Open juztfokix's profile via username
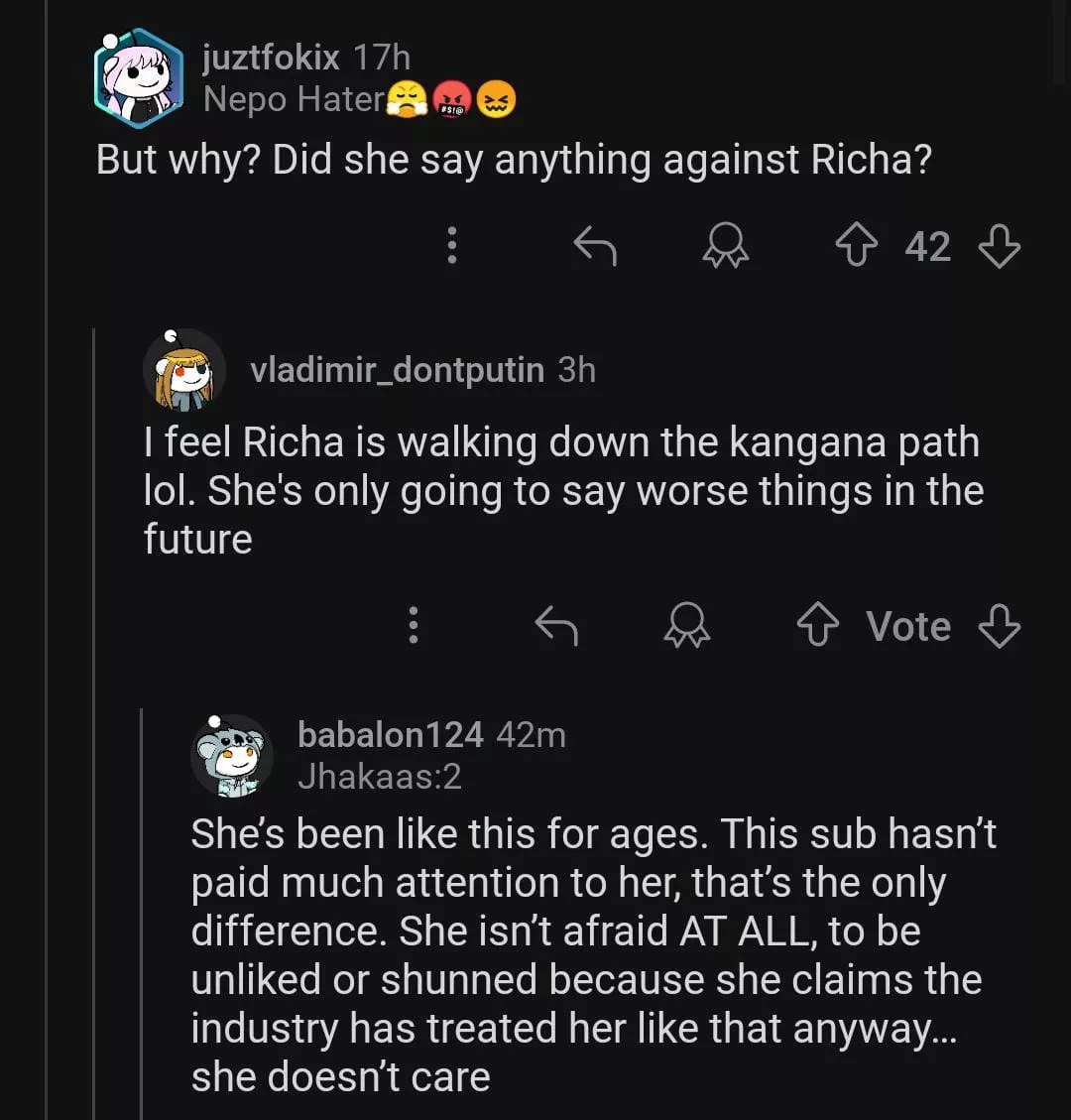The image size is (1071, 1120). click(270, 58)
